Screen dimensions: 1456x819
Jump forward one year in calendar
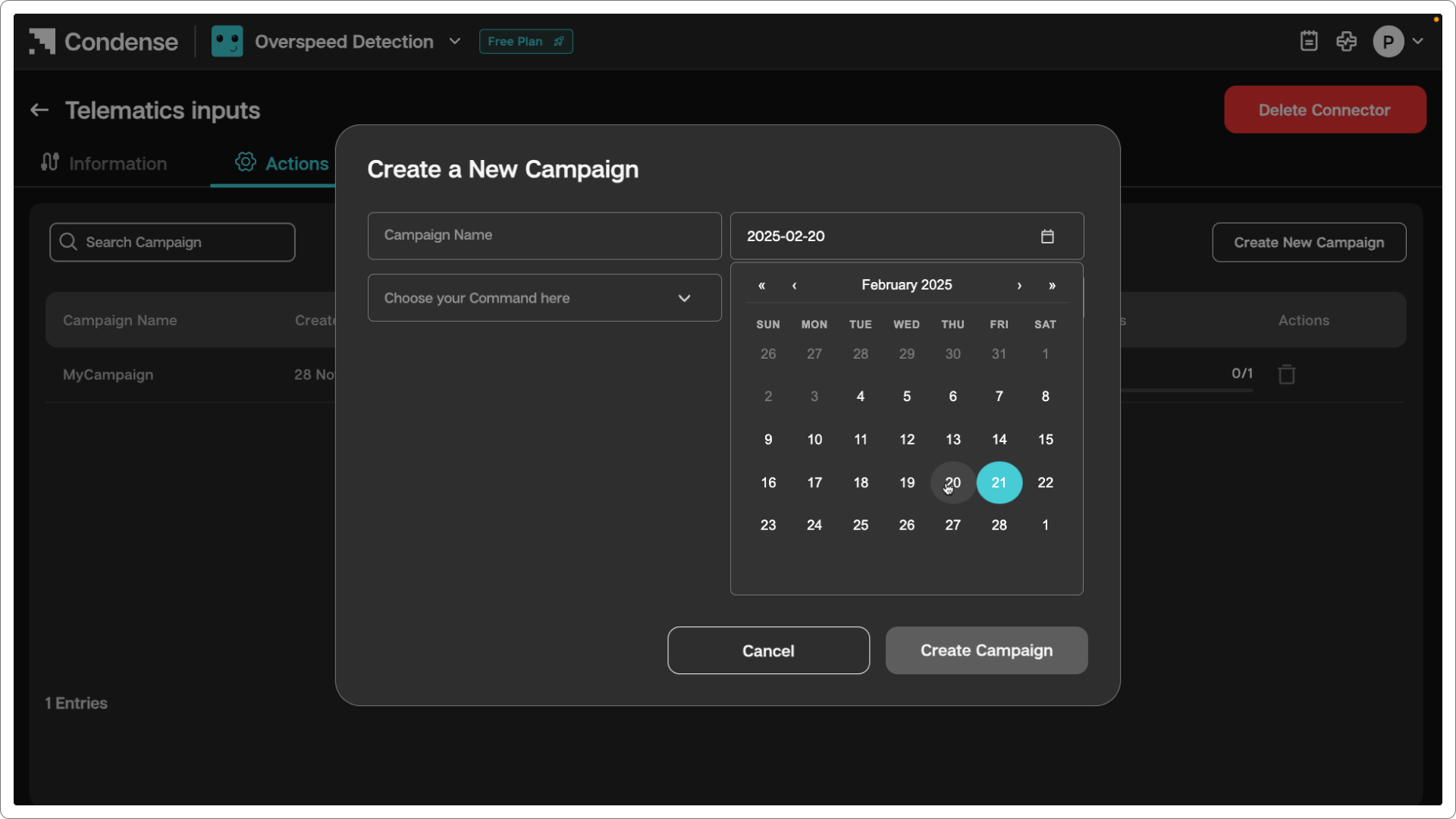(x=1052, y=286)
